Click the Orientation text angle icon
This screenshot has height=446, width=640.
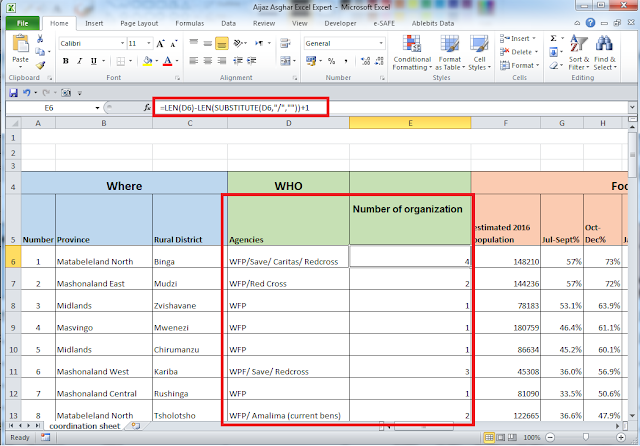click(238, 43)
